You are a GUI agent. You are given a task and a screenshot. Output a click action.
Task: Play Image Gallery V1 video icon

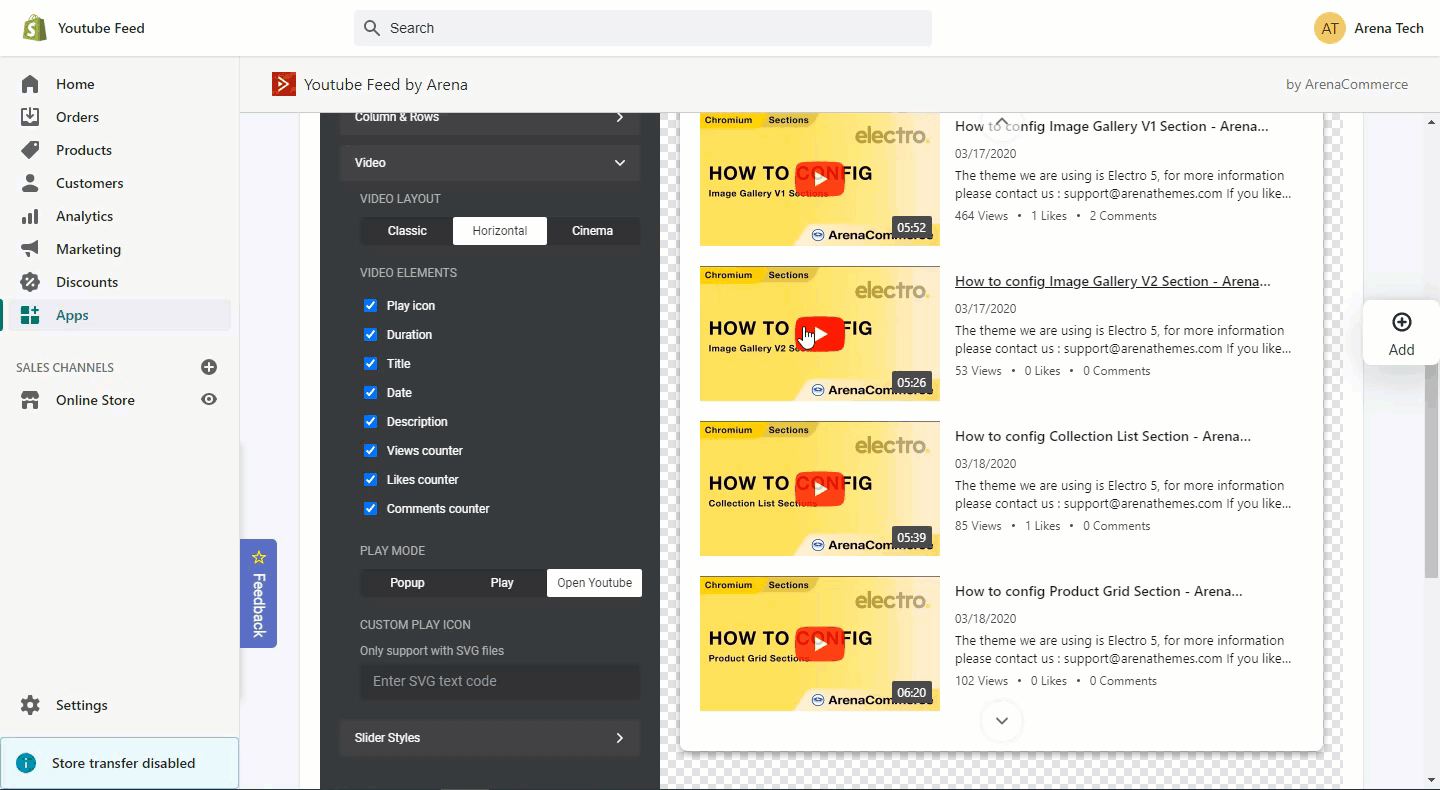point(820,179)
